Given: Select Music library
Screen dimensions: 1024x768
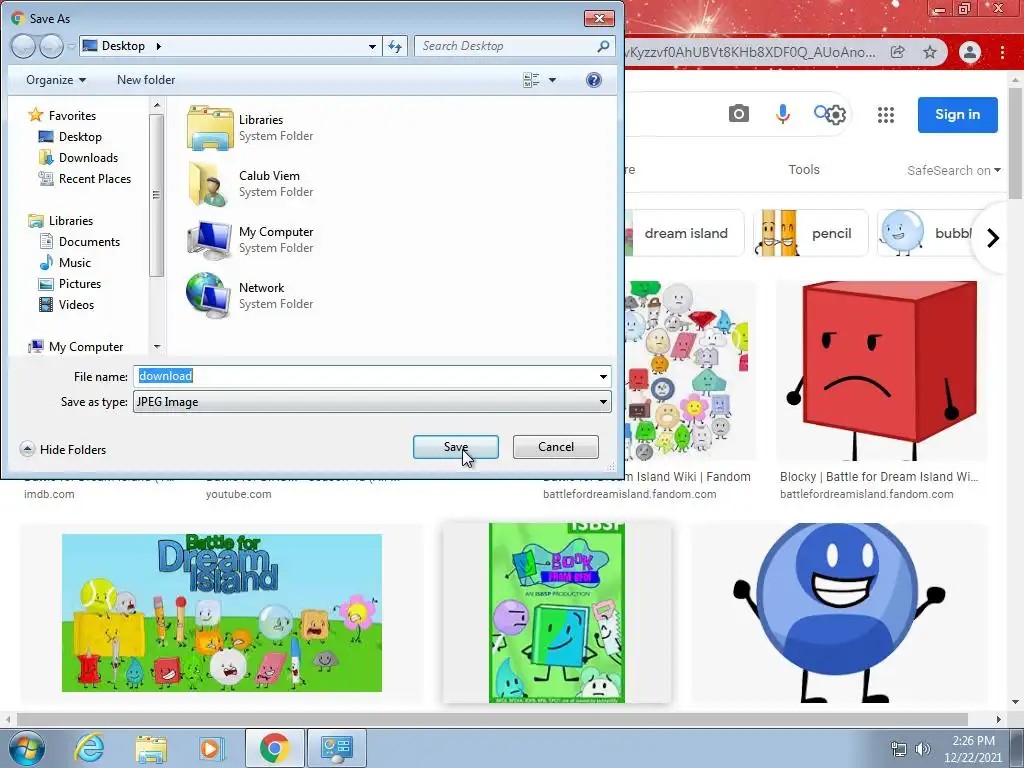Looking at the screenshot, I should pyautogui.click(x=65, y=263).
